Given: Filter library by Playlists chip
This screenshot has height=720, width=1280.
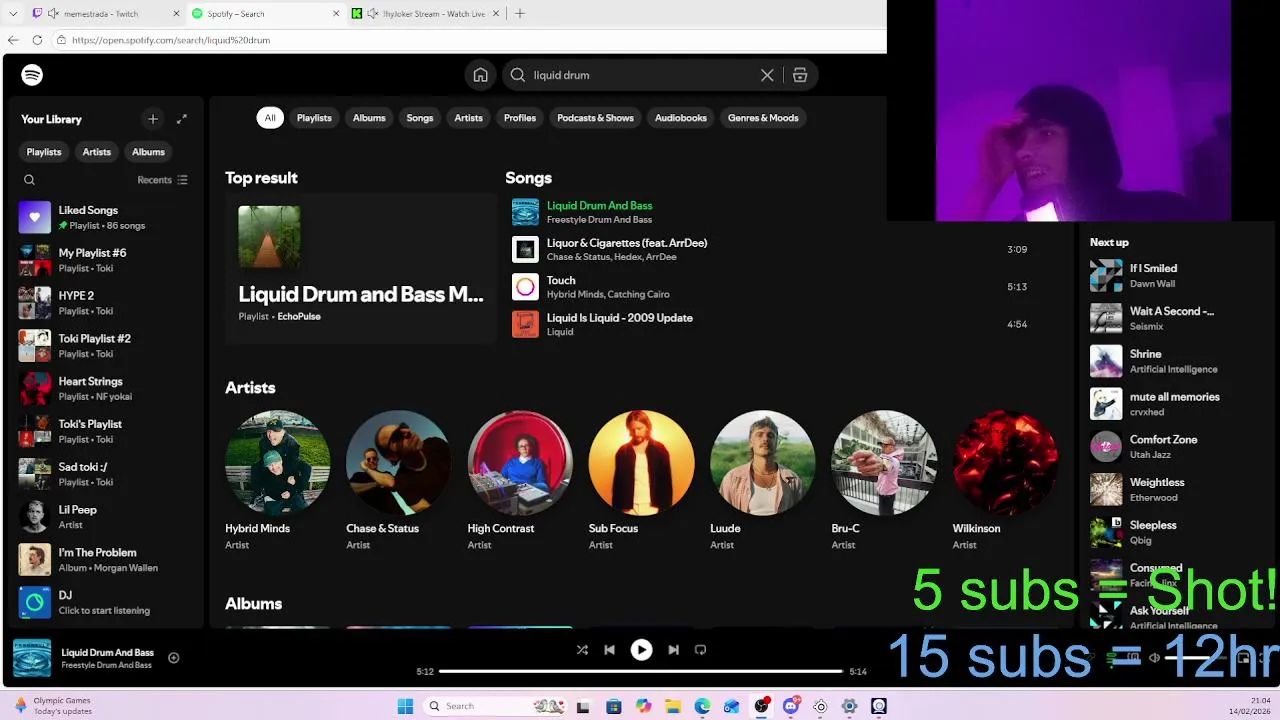Looking at the screenshot, I should [44, 152].
